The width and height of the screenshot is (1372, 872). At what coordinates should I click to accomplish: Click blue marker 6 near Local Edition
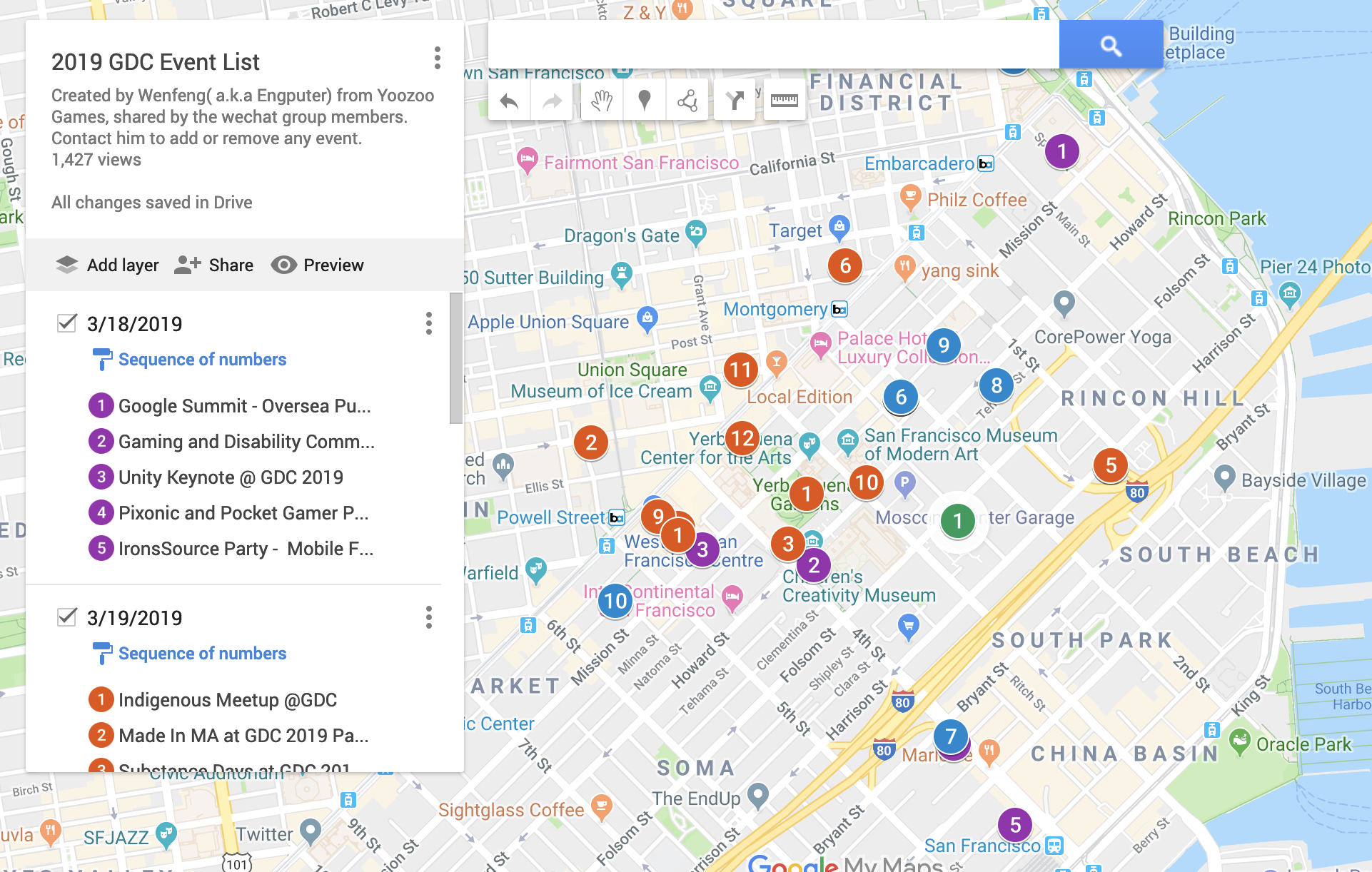pos(901,397)
